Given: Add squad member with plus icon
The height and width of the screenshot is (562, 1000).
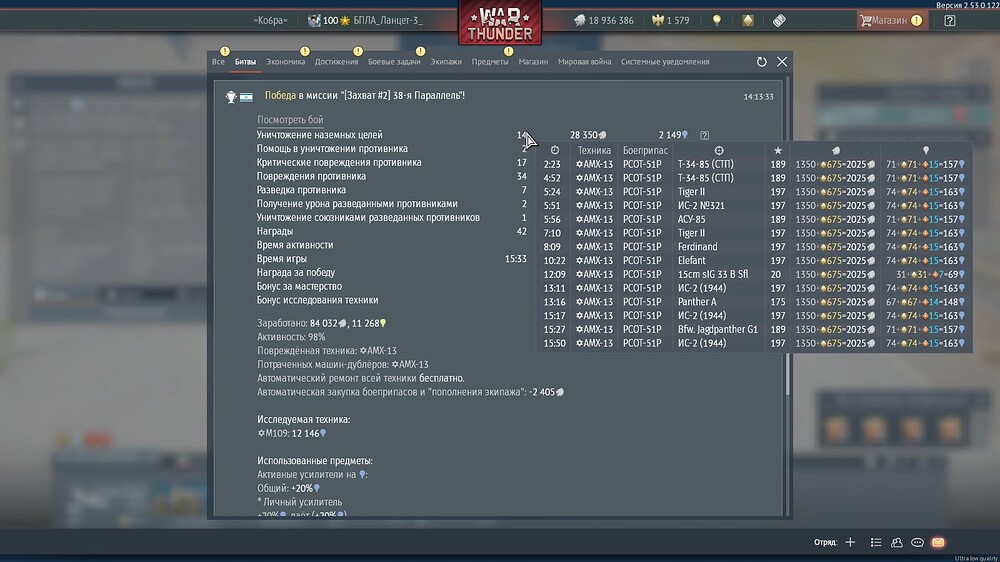Looking at the screenshot, I should pyautogui.click(x=850, y=542).
